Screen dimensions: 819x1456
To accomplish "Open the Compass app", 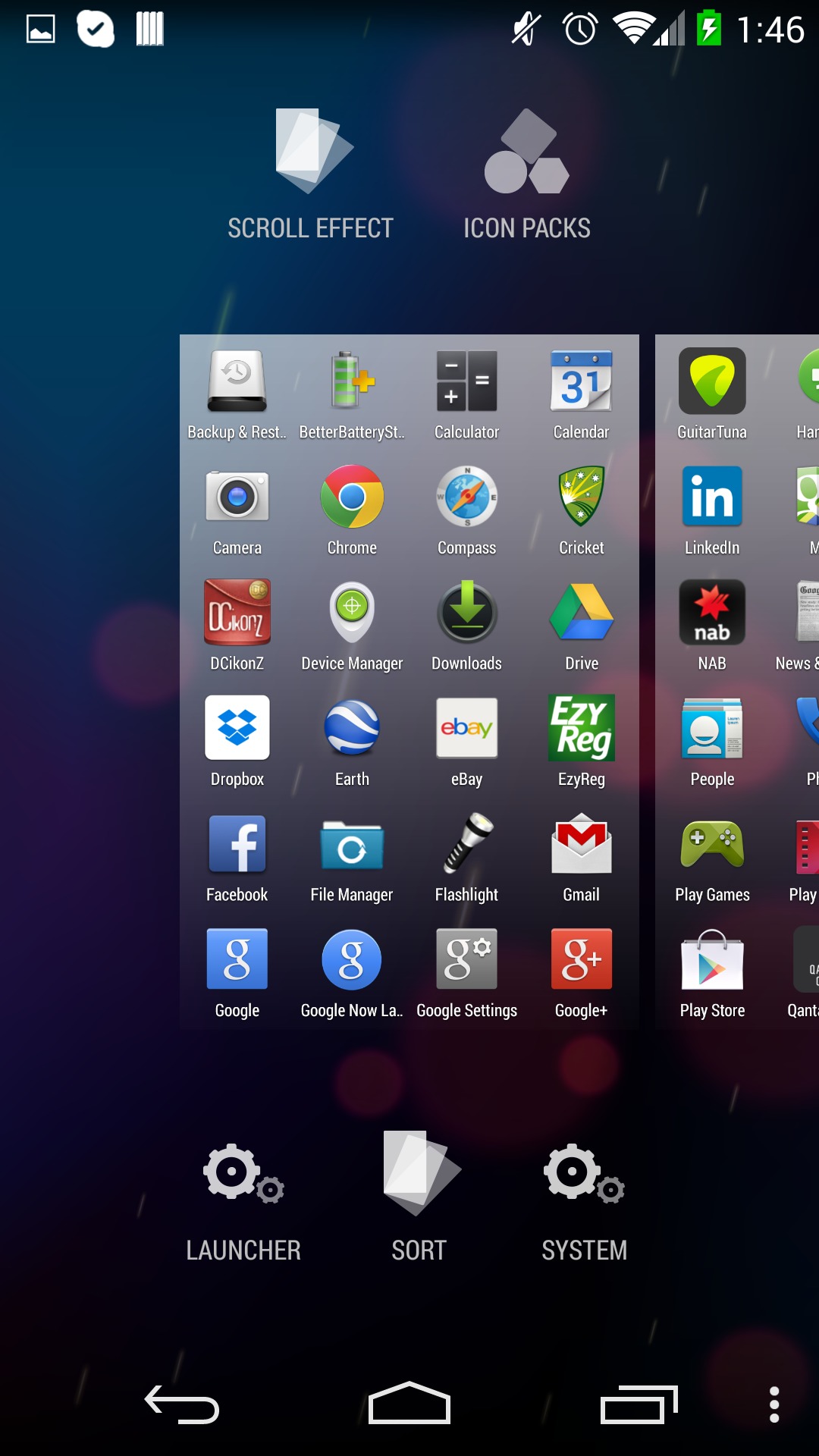I will (466, 510).
